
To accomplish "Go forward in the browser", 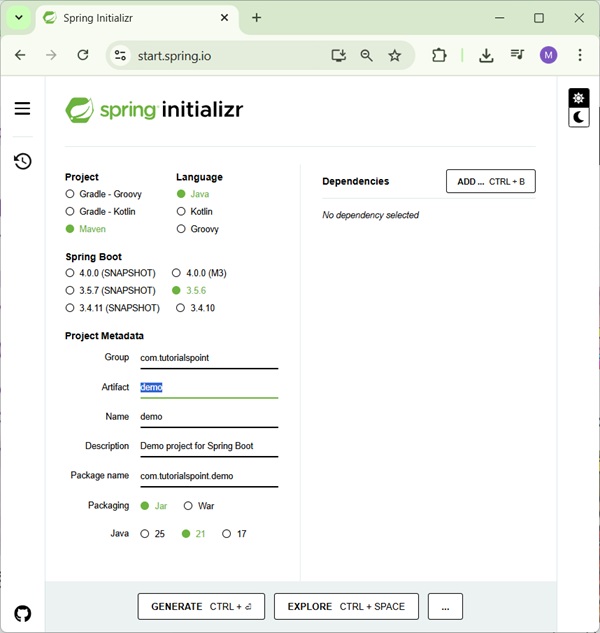I will [x=51, y=55].
